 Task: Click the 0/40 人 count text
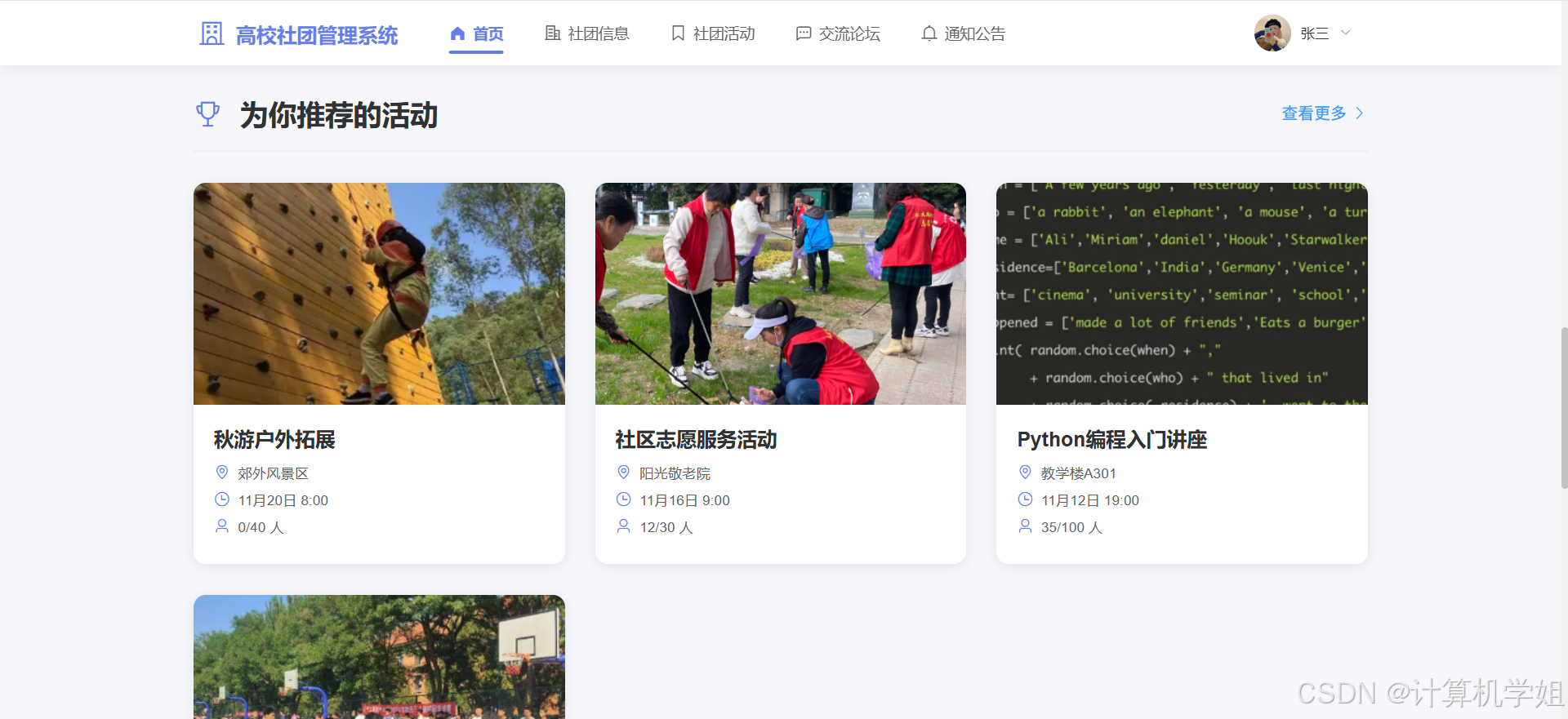(261, 527)
